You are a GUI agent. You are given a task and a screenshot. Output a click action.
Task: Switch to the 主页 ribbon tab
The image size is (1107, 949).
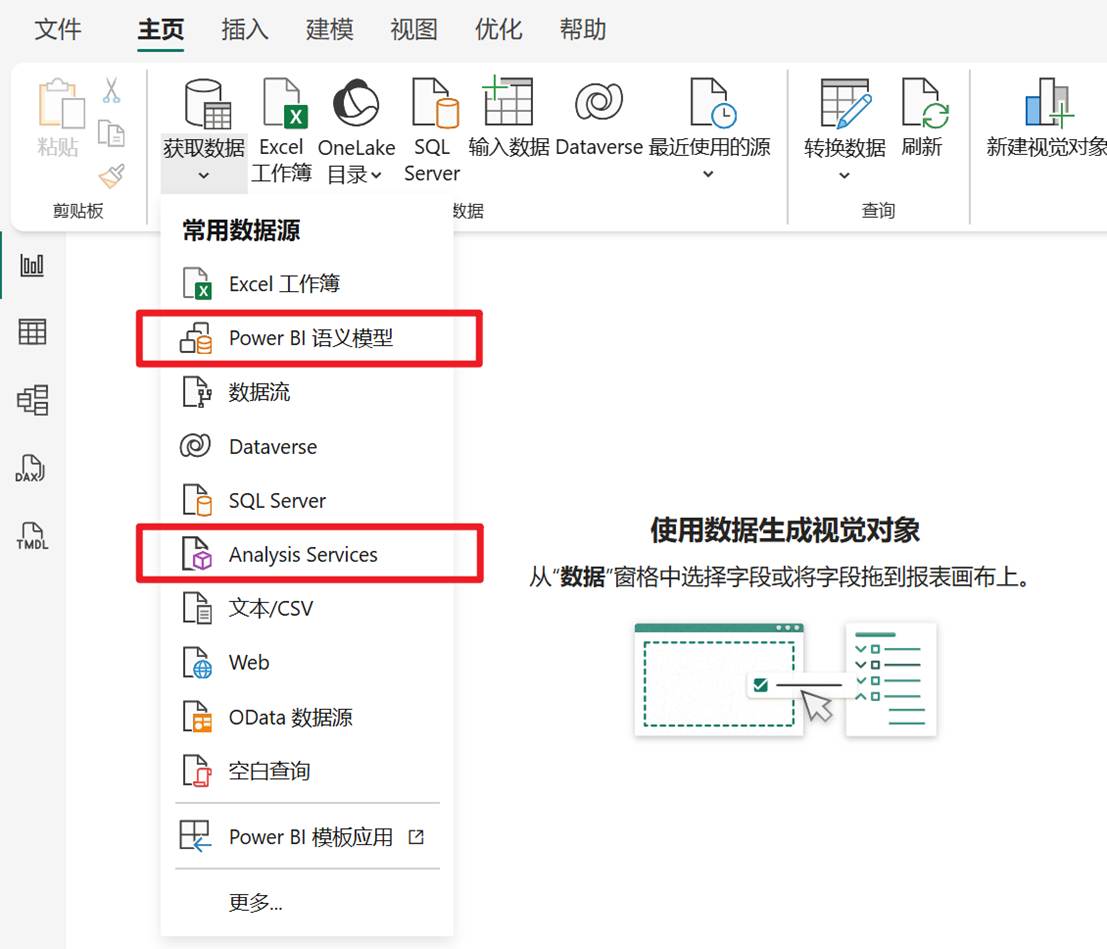tap(160, 30)
